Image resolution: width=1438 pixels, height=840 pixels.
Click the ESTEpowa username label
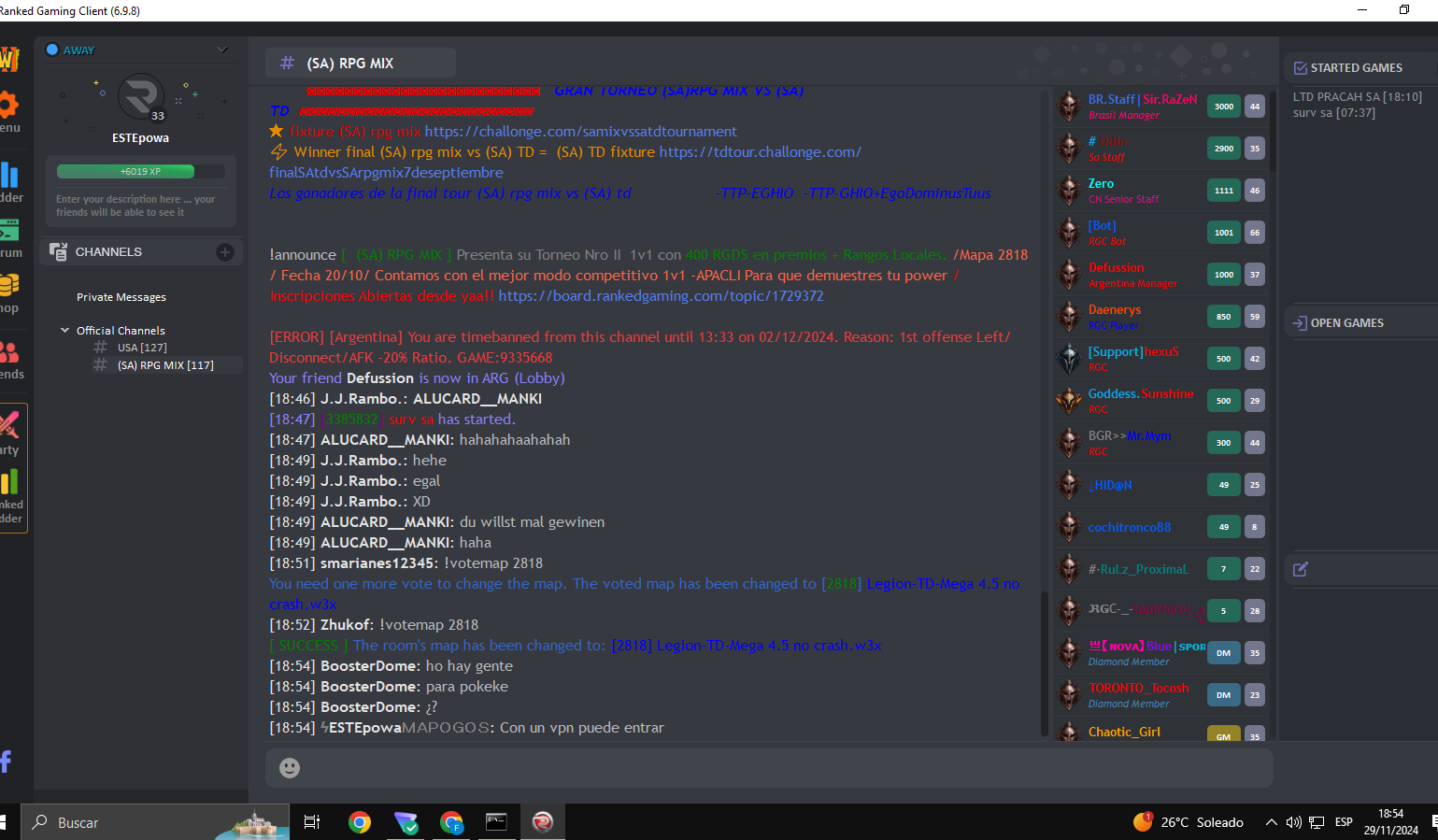click(x=140, y=138)
